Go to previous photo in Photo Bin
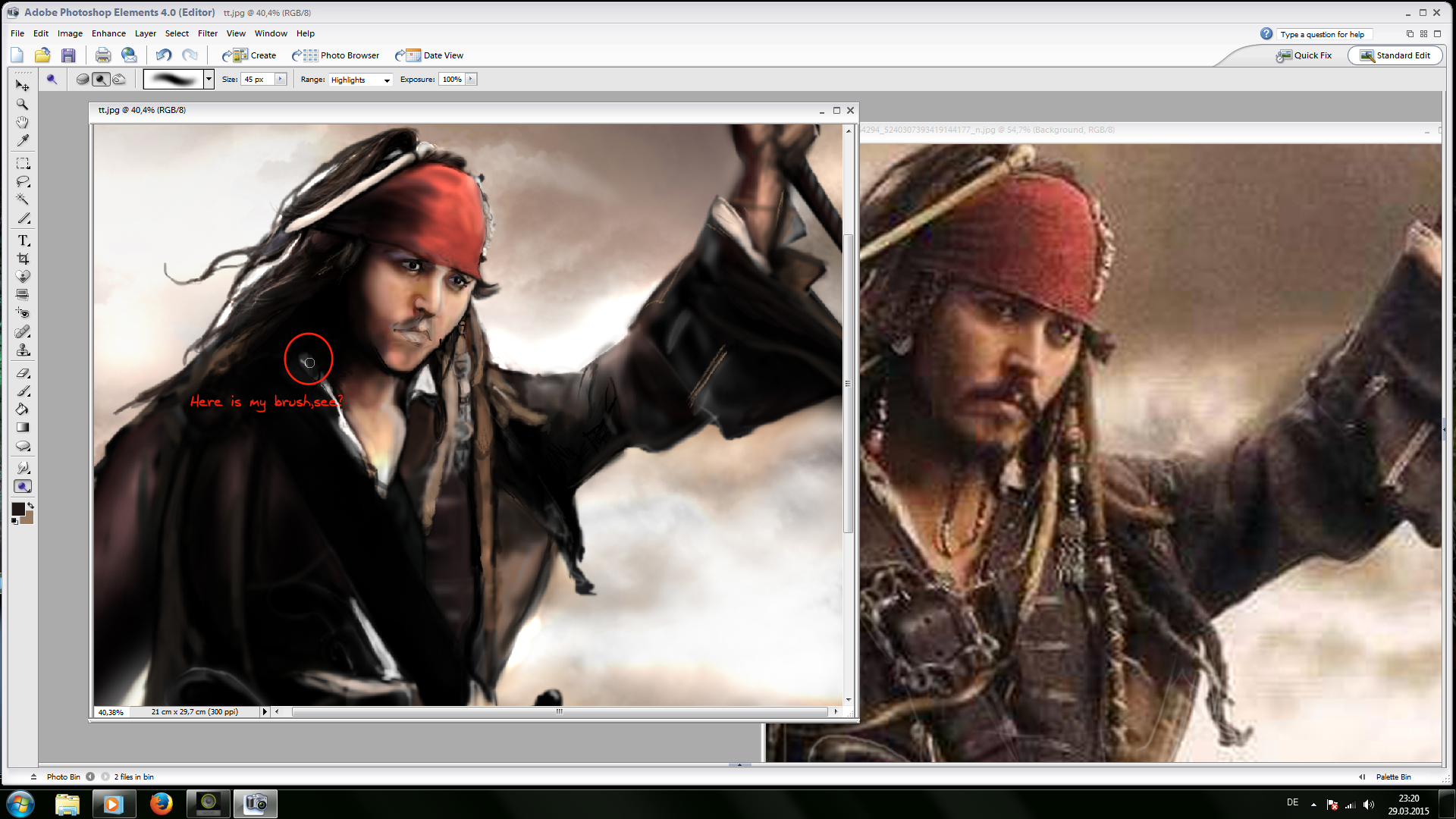This screenshot has width=1456, height=819. point(90,777)
